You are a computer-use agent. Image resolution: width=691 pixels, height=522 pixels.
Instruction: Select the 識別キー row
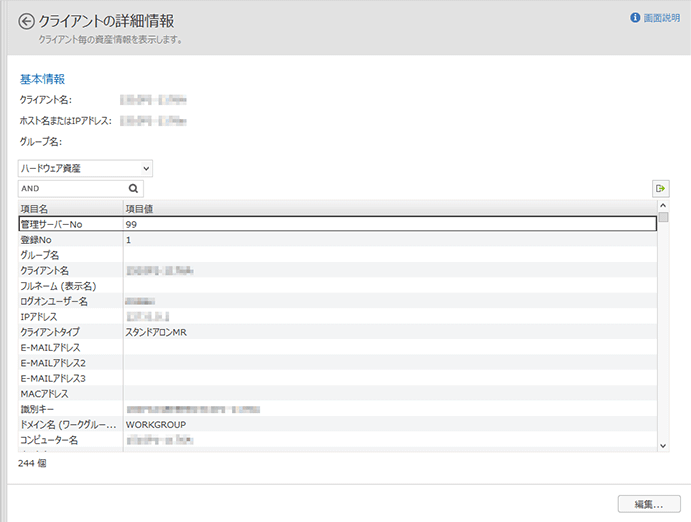pyautogui.click(x=338, y=409)
